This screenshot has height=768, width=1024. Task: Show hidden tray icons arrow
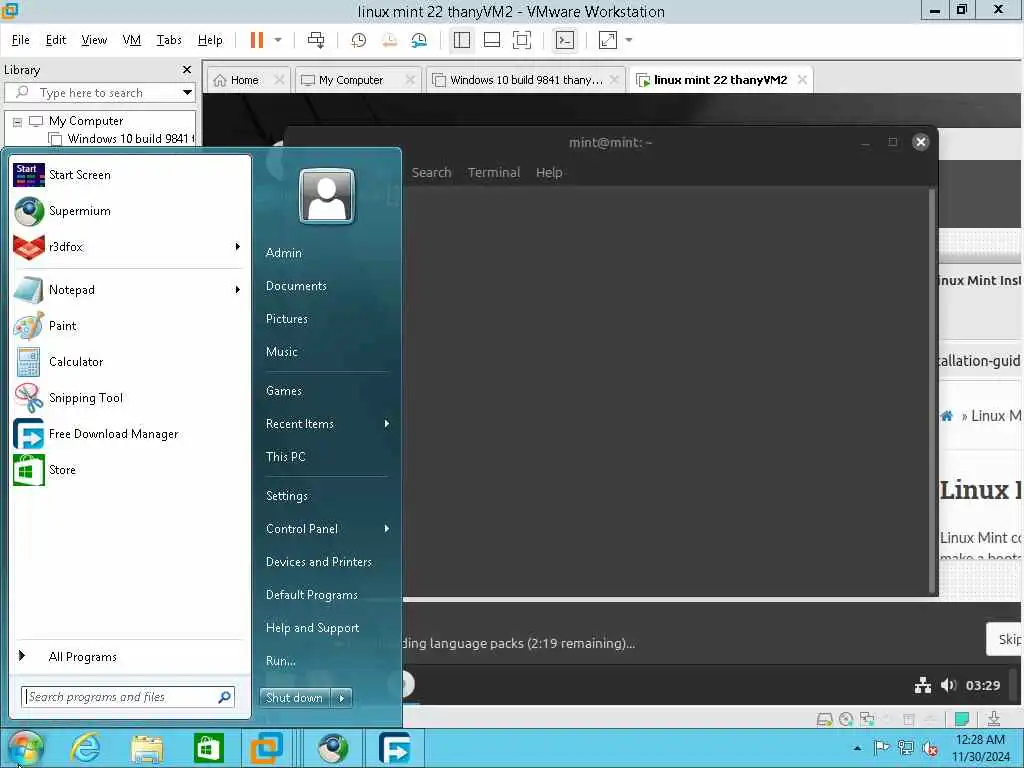pyautogui.click(x=857, y=748)
